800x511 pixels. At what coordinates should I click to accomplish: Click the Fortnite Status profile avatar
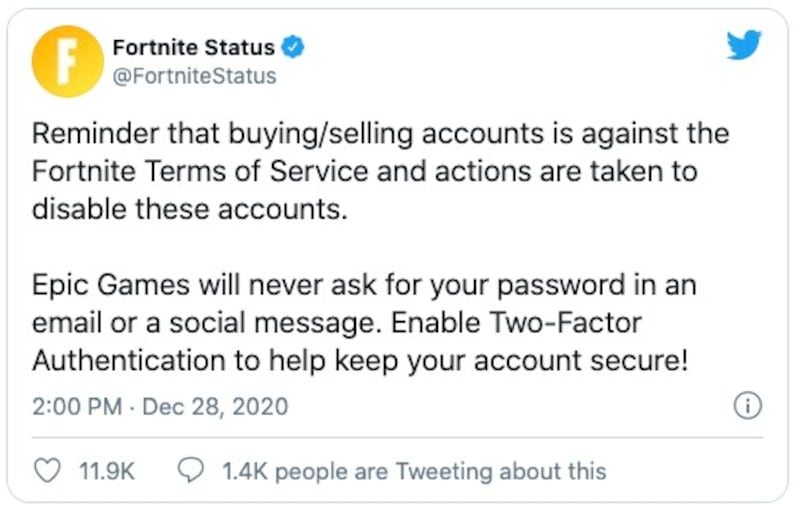click(67, 61)
